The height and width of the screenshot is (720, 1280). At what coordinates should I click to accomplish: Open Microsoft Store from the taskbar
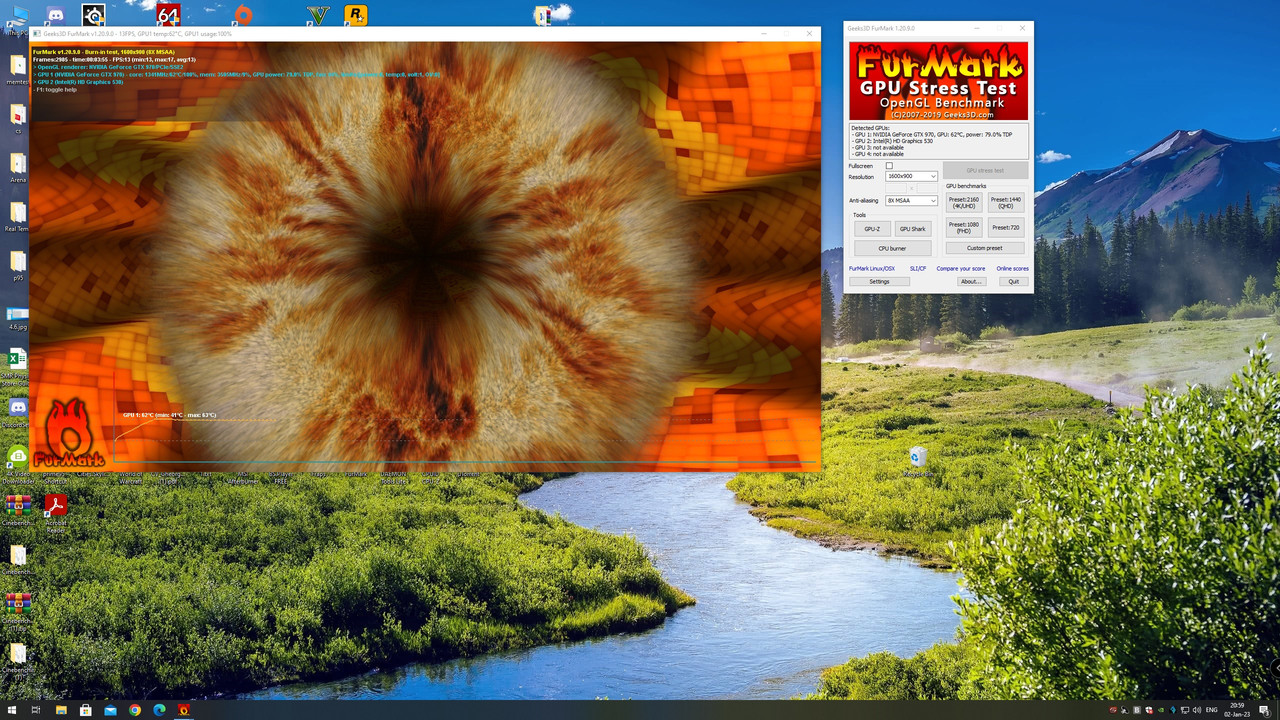85,710
